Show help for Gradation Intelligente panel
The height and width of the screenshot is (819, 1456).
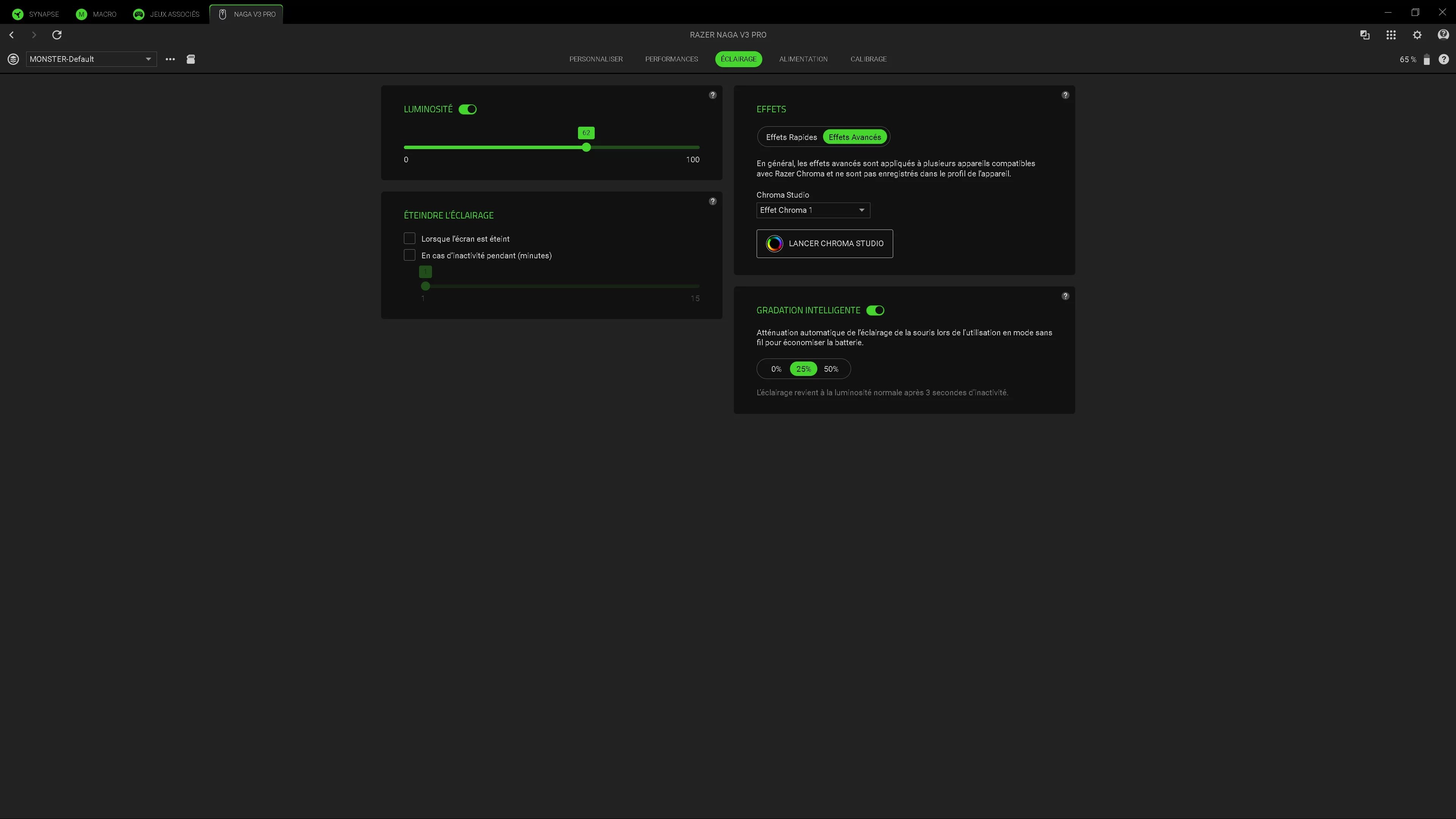coord(1065,296)
